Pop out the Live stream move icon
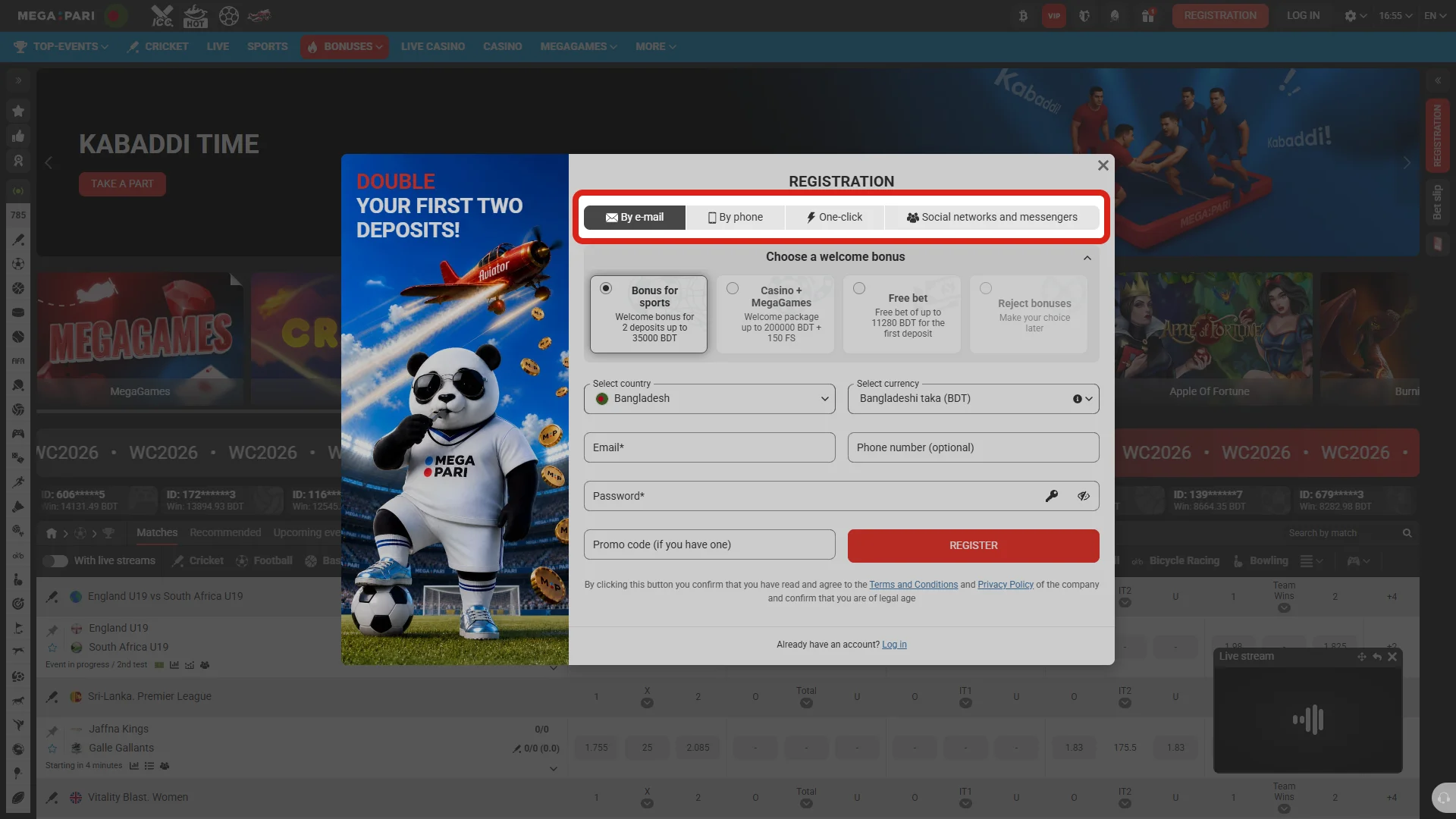The image size is (1456, 819). [1362, 657]
